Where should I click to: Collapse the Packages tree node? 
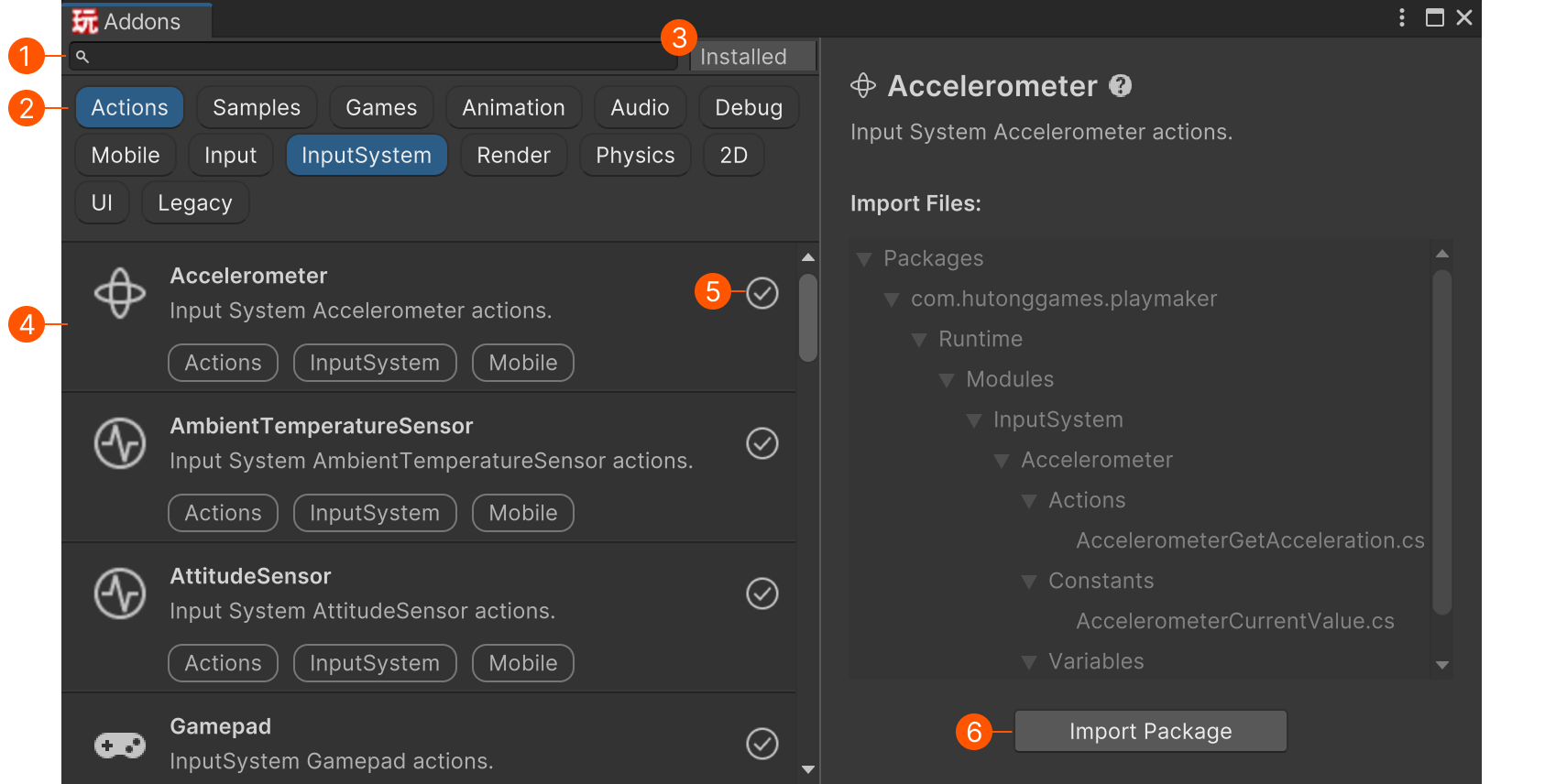point(863,260)
